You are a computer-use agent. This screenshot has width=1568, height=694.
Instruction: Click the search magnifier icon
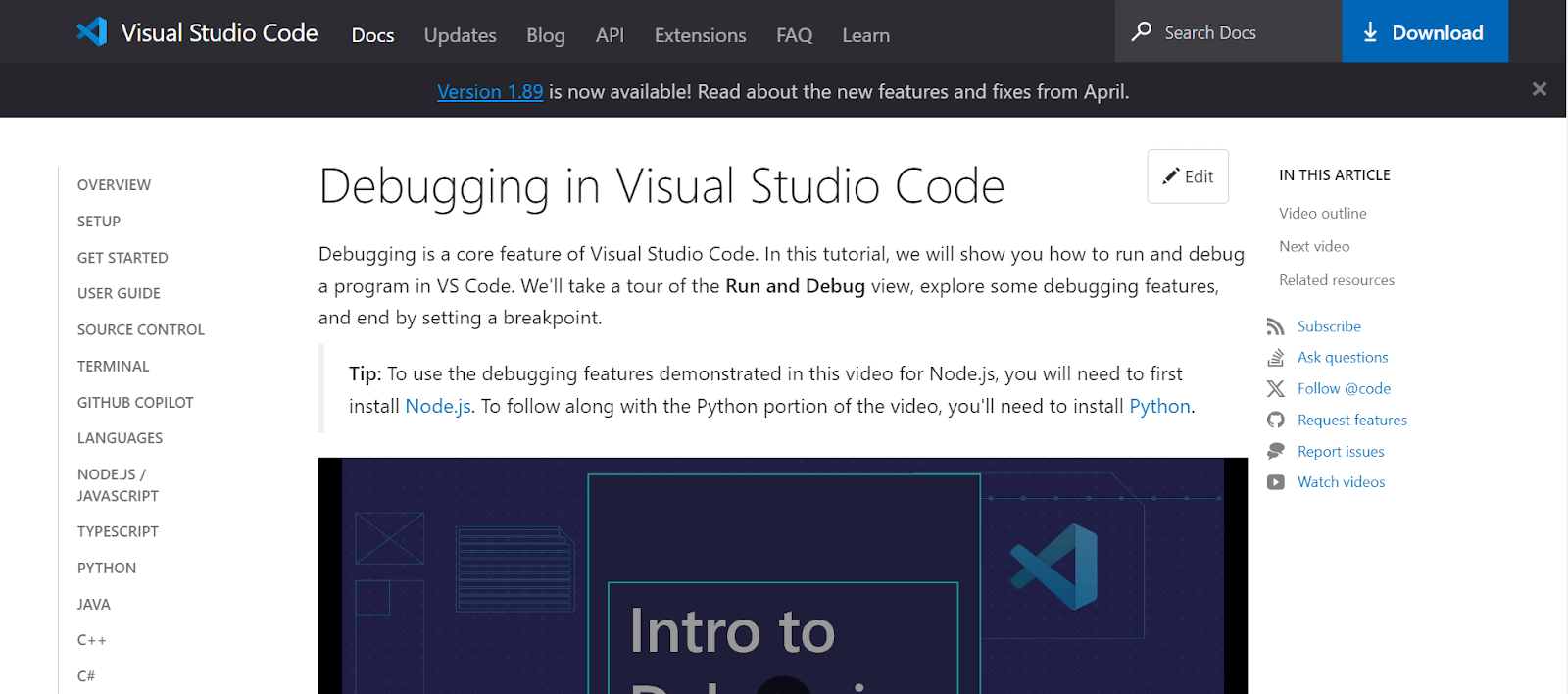[x=1142, y=32]
